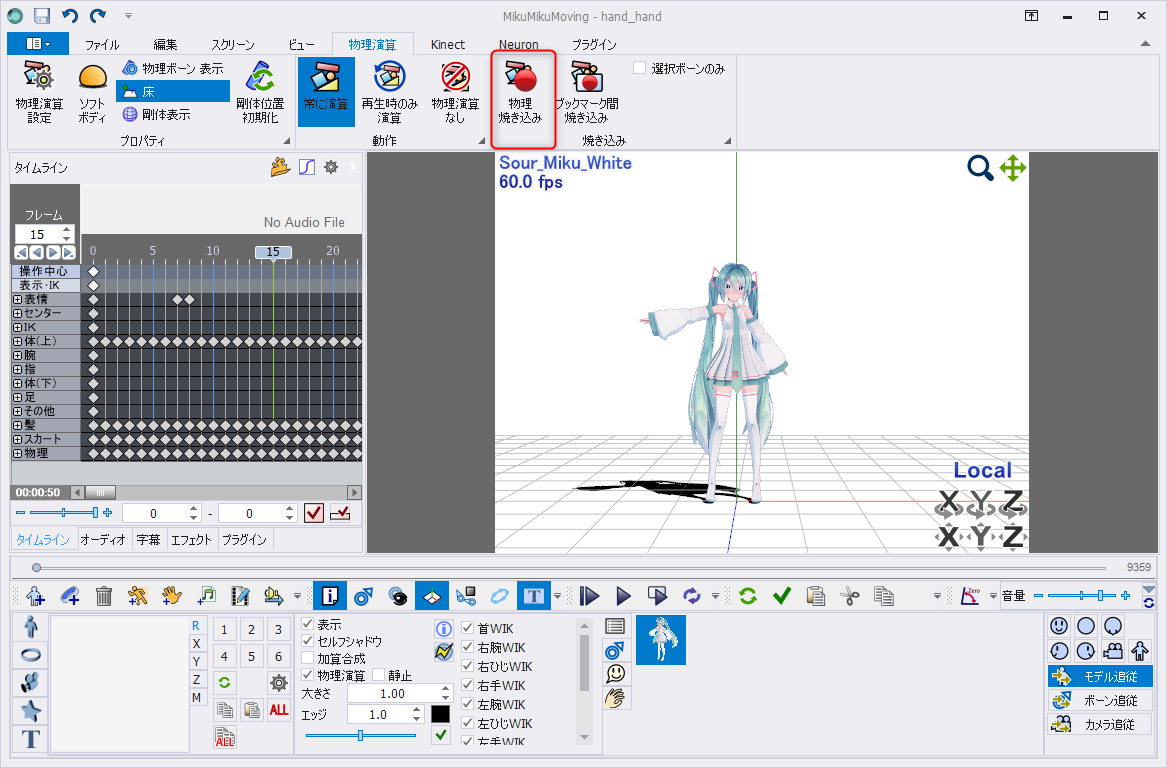Expand the 表情 timeline group

click(x=17, y=299)
